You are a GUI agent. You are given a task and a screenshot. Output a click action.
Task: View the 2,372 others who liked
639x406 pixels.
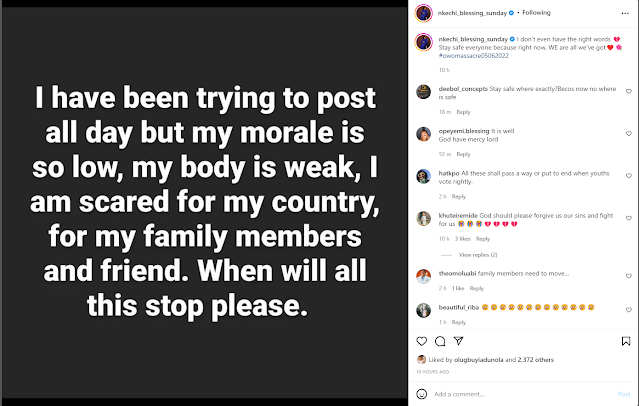528,359
